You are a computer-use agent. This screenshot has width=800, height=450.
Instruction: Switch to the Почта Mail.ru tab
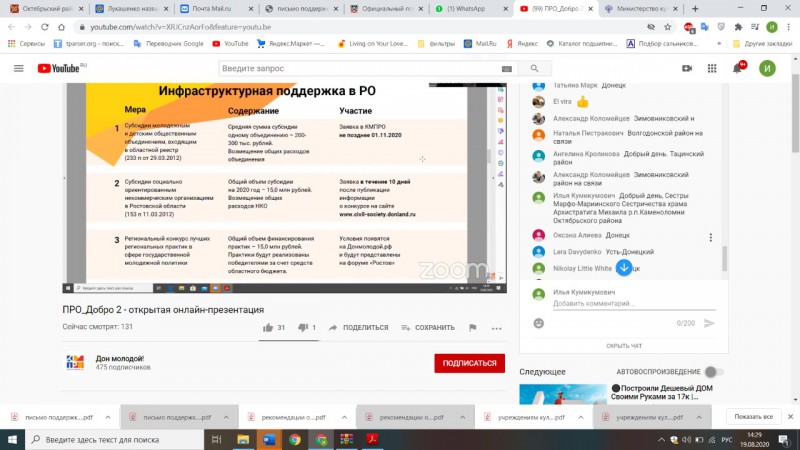click(x=214, y=8)
